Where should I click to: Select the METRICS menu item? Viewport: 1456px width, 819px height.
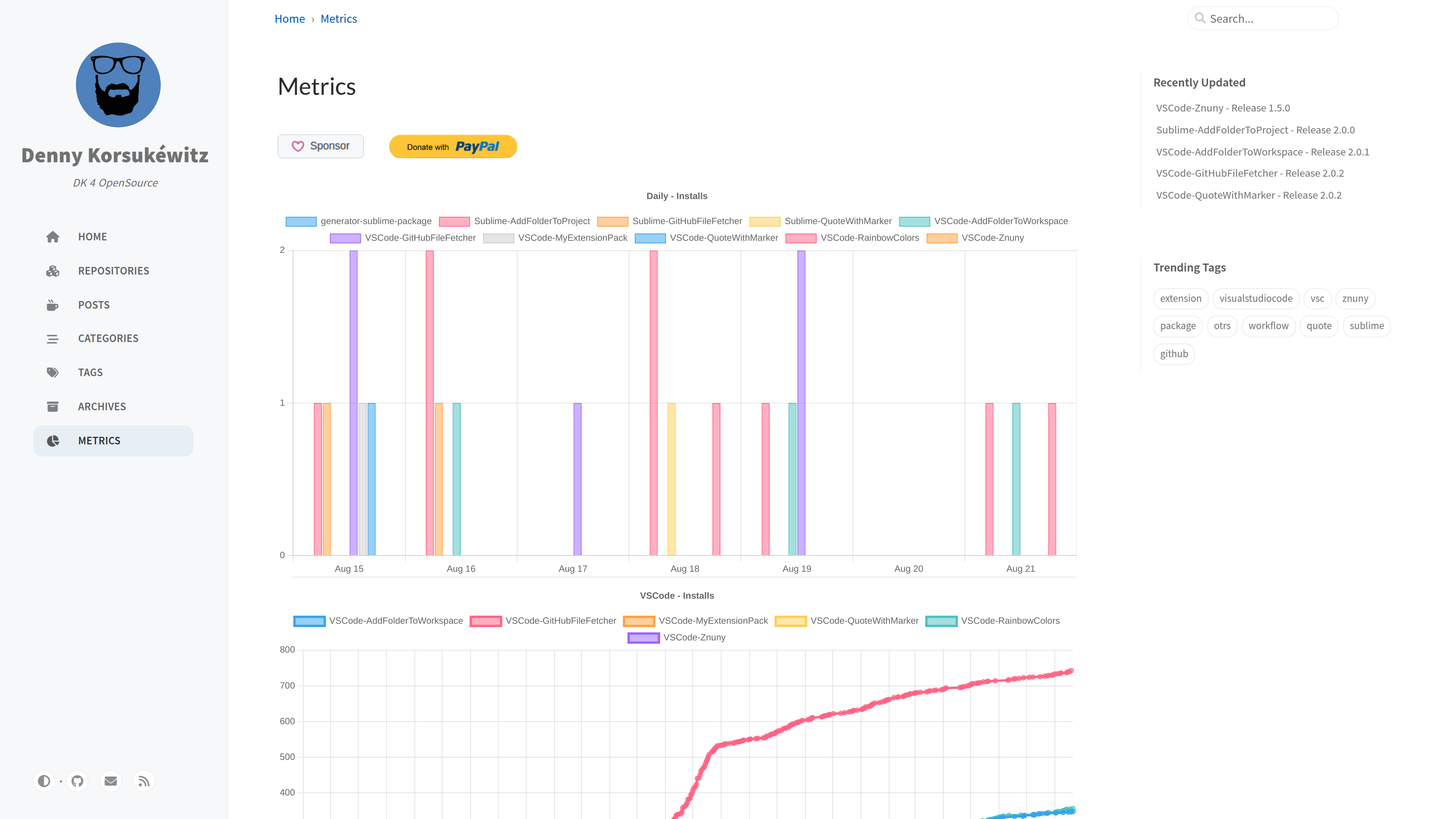point(113,441)
